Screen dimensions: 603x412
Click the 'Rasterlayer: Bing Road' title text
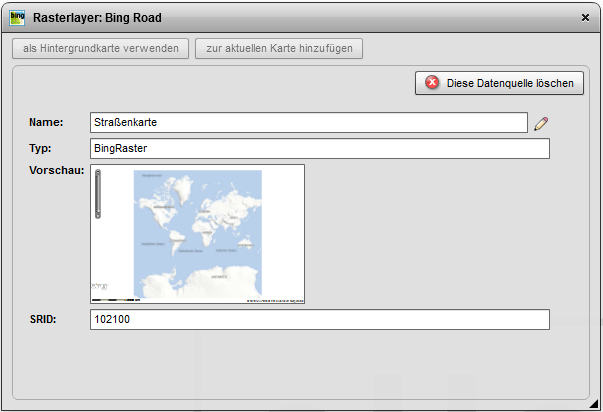click(x=97, y=18)
